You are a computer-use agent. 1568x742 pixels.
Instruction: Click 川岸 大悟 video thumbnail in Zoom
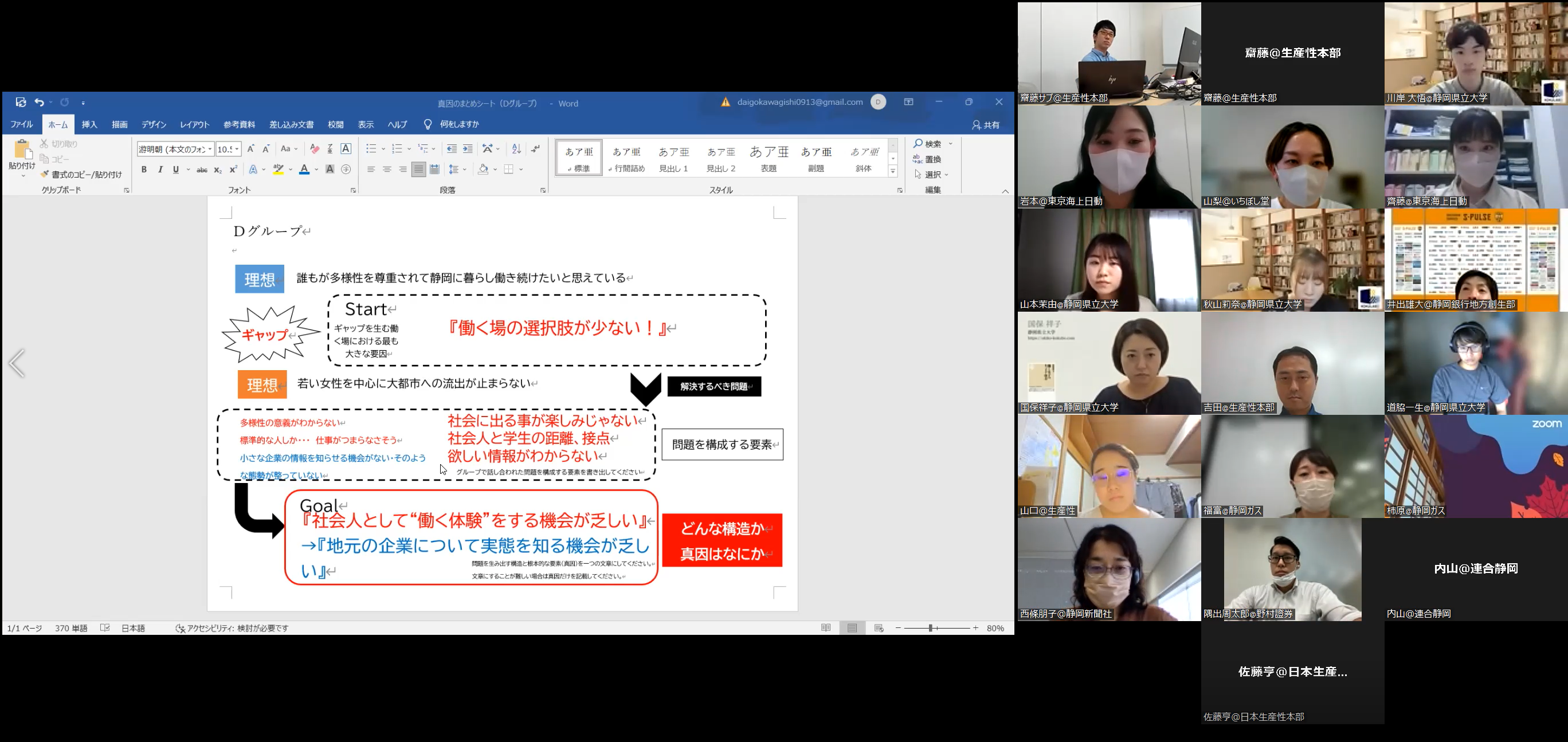pyautogui.click(x=1476, y=53)
